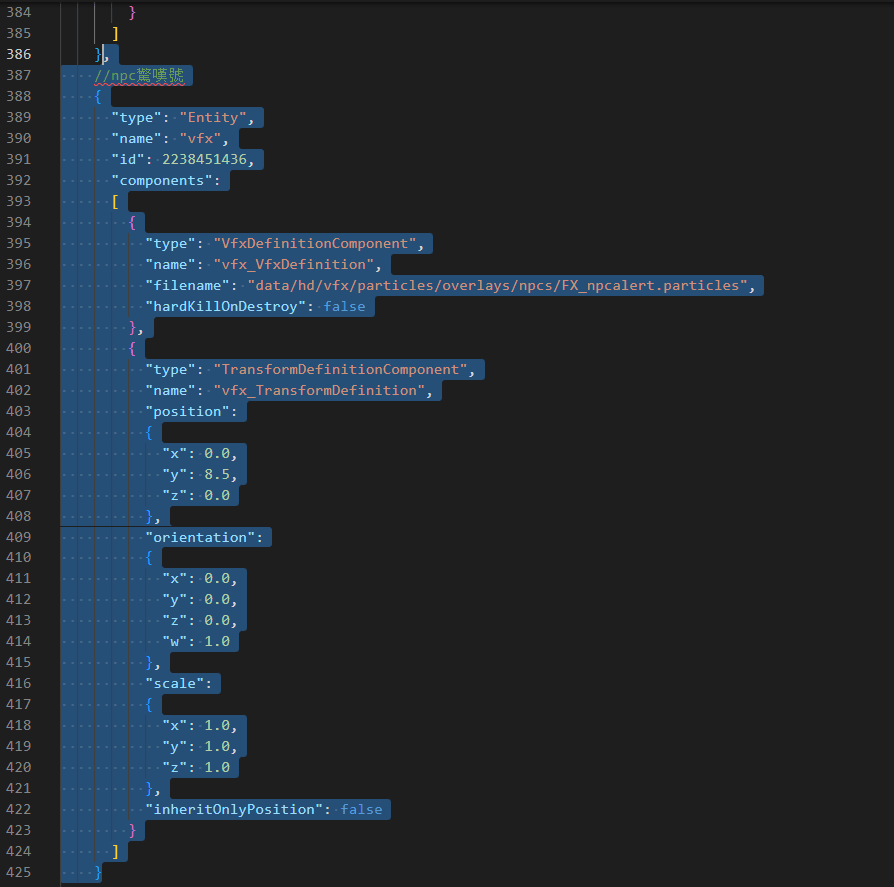
Task: Place cursor on the position y value 8.5
Action: (x=217, y=474)
